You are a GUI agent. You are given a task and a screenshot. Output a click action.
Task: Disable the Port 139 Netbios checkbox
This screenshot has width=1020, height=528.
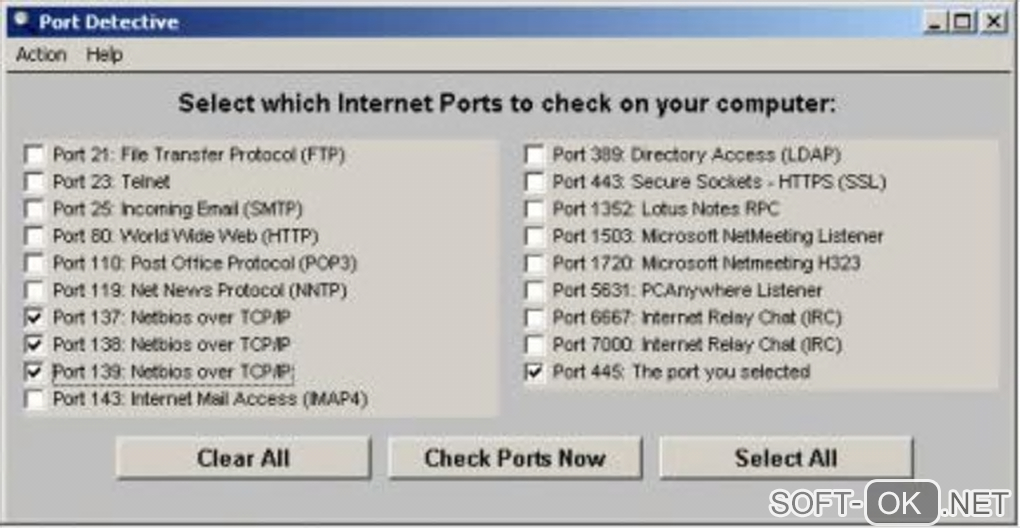[x=35, y=371]
